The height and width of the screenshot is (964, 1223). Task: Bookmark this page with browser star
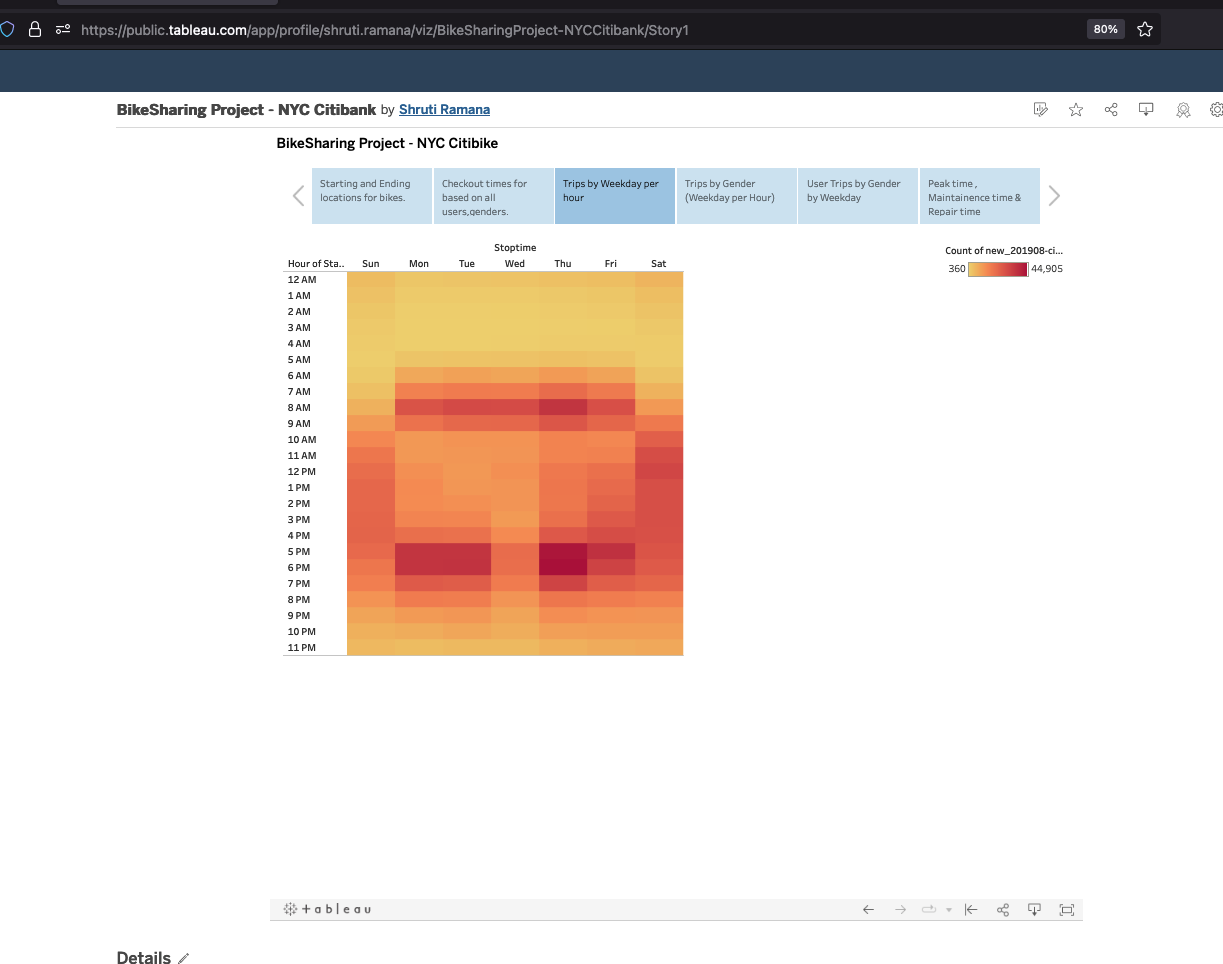coord(1145,29)
